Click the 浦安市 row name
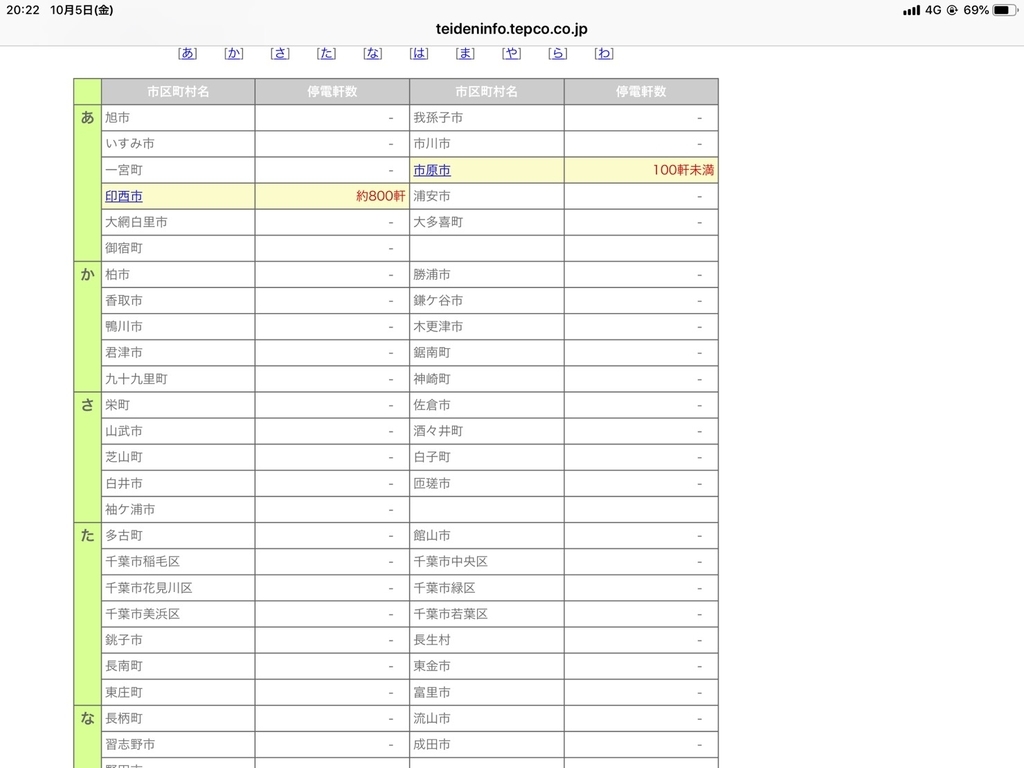1024x768 pixels. pos(432,196)
